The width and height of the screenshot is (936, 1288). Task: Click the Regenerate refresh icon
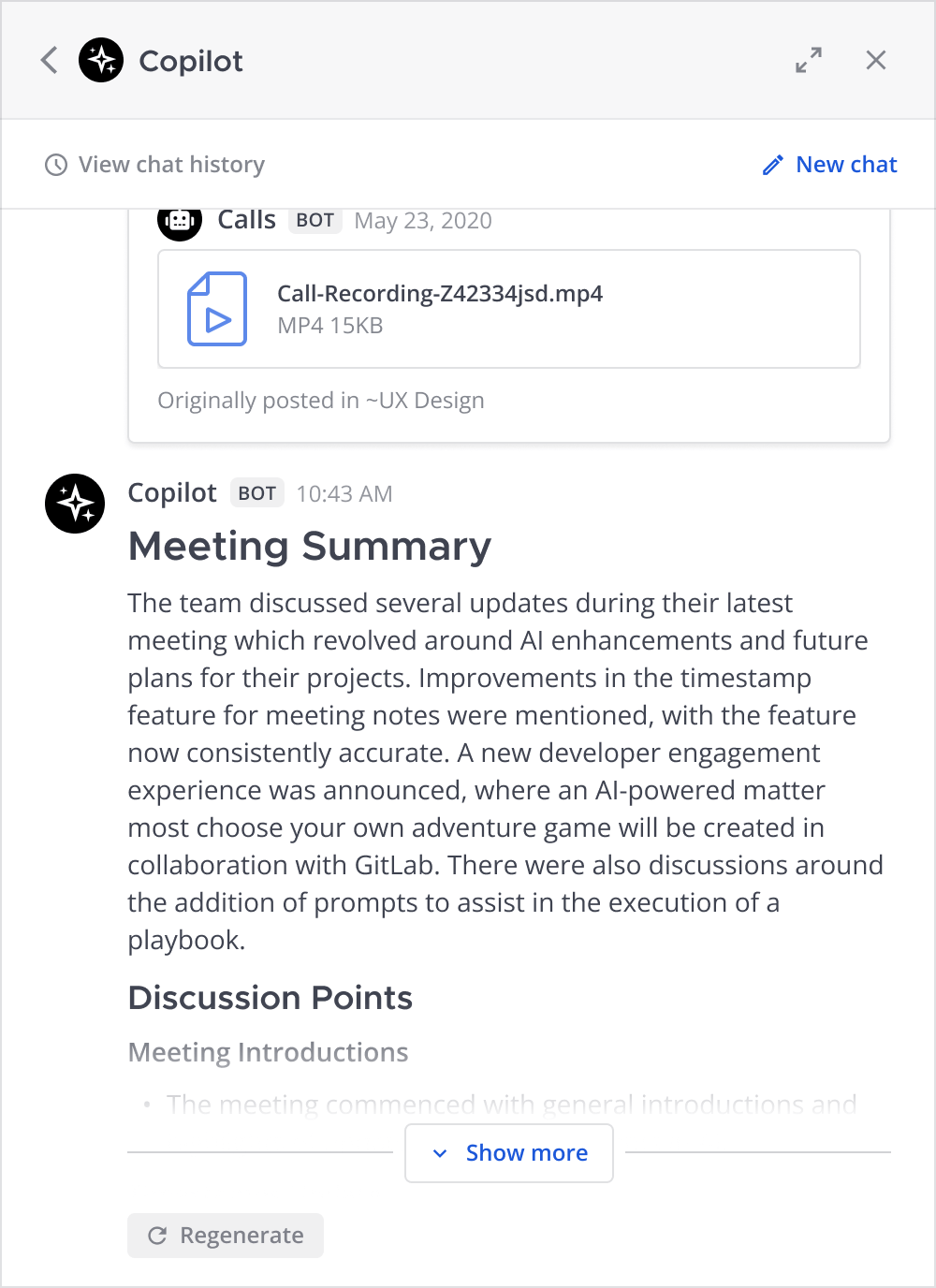click(x=157, y=1236)
